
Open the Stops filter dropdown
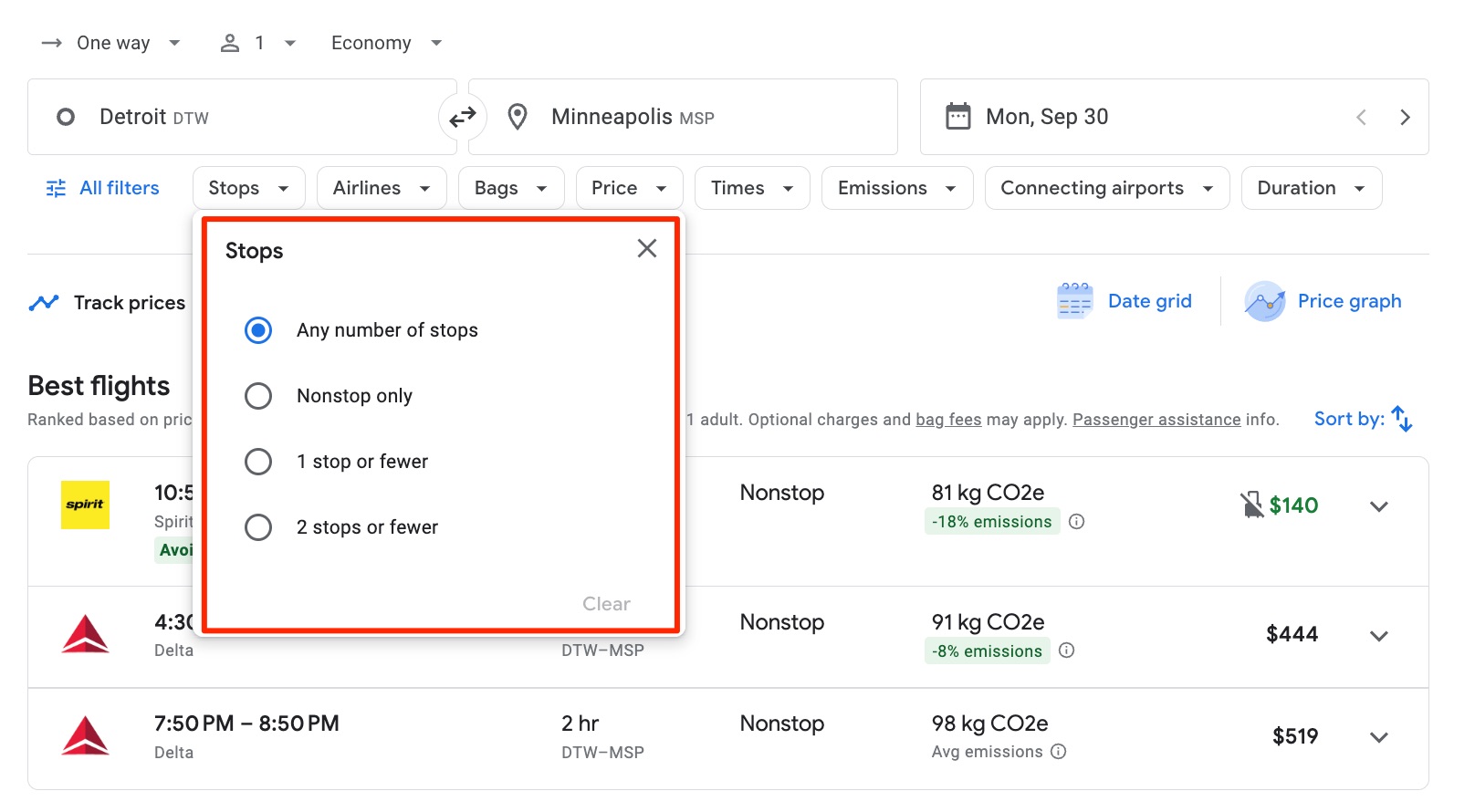pos(249,188)
